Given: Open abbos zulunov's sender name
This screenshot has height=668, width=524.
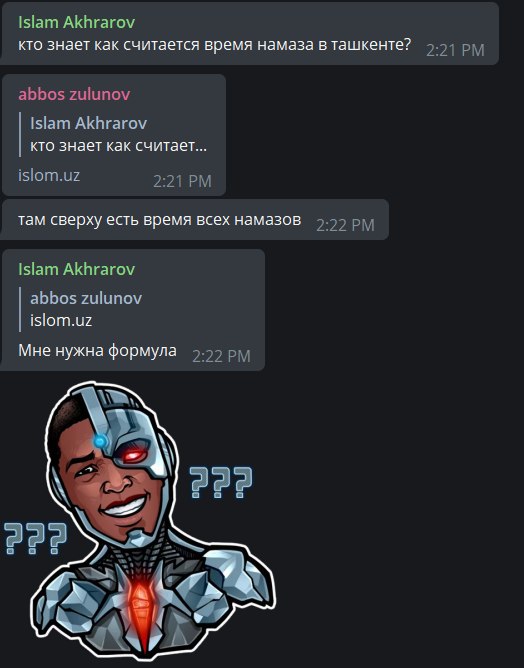Looking at the screenshot, I should pos(74,94).
